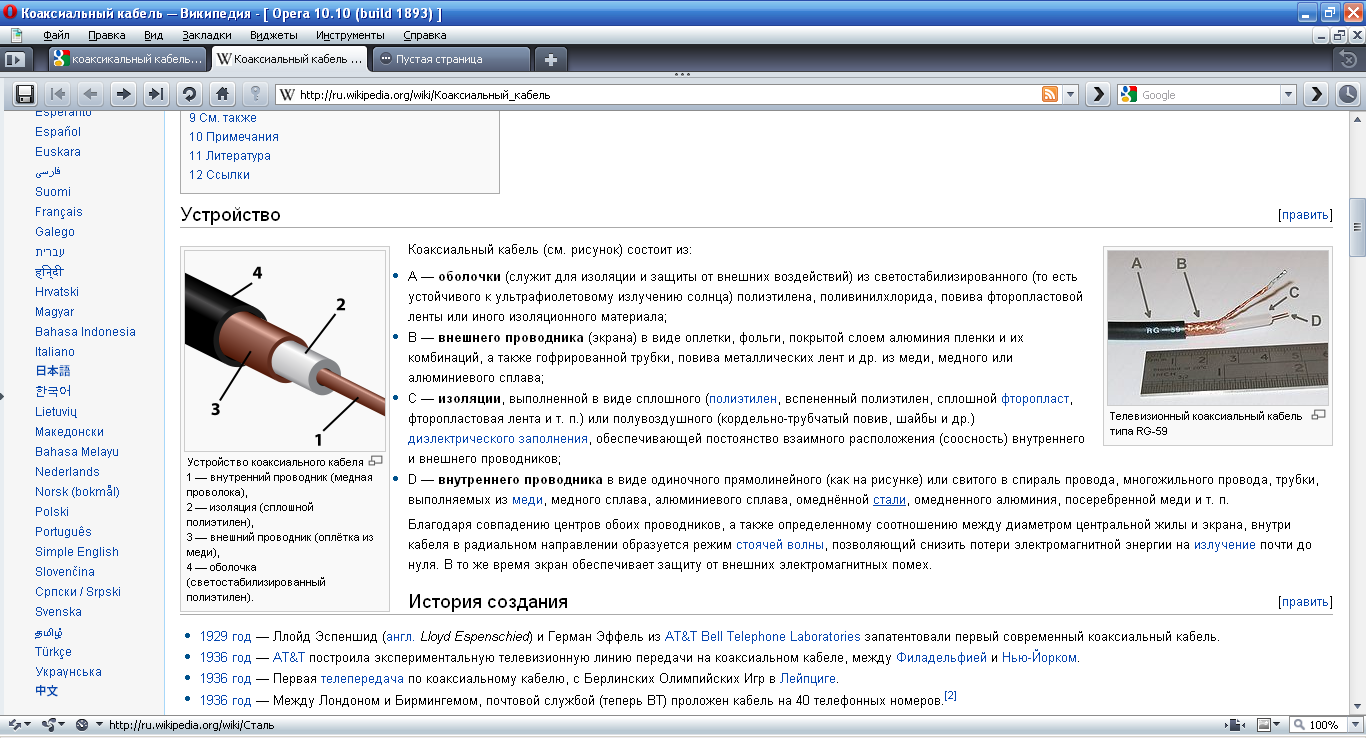
Task: Open the диэлектрического заполнения link
Action: click(x=498, y=438)
